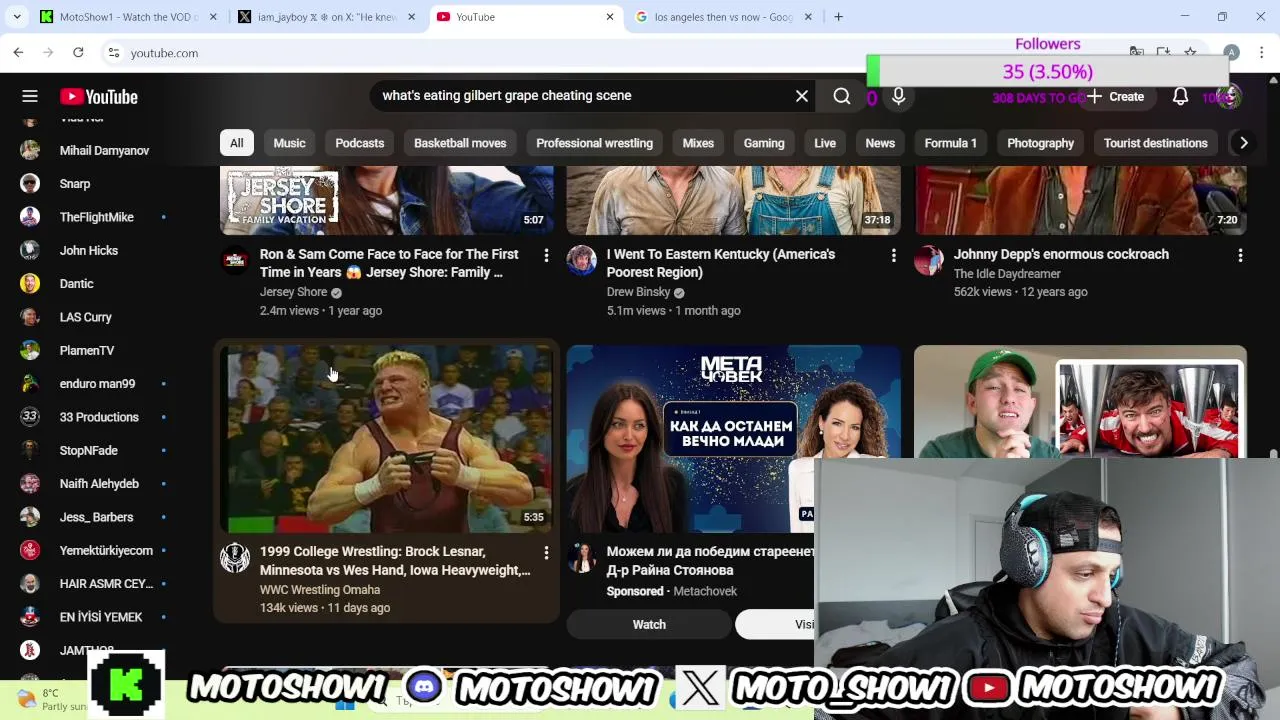Open Jess_ Barbers subscription
This screenshot has height=720, width=1280.
tap(95, 517)
